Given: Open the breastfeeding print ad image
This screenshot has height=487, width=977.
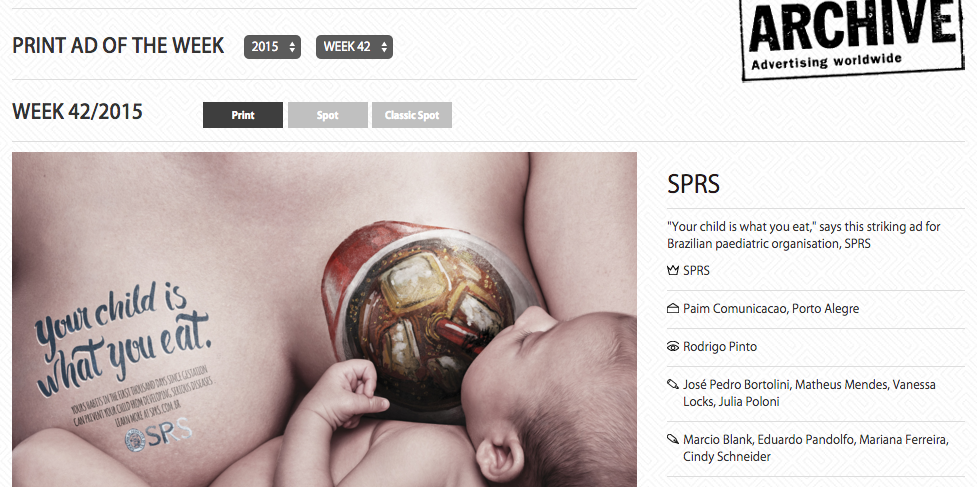Looking at the screenshot, I should click(x=325, y=319).
